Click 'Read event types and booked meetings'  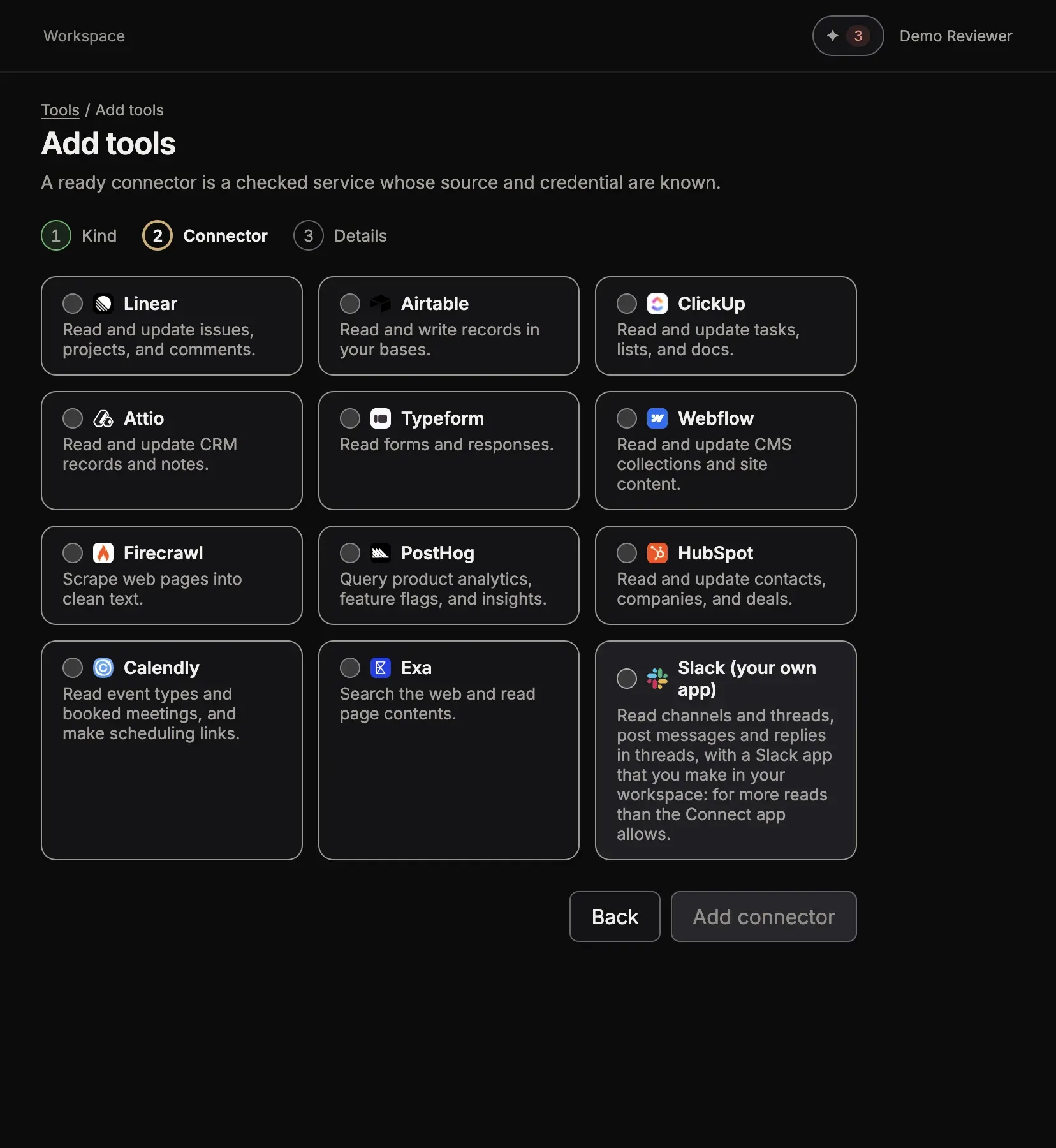[x=151, y=714]
